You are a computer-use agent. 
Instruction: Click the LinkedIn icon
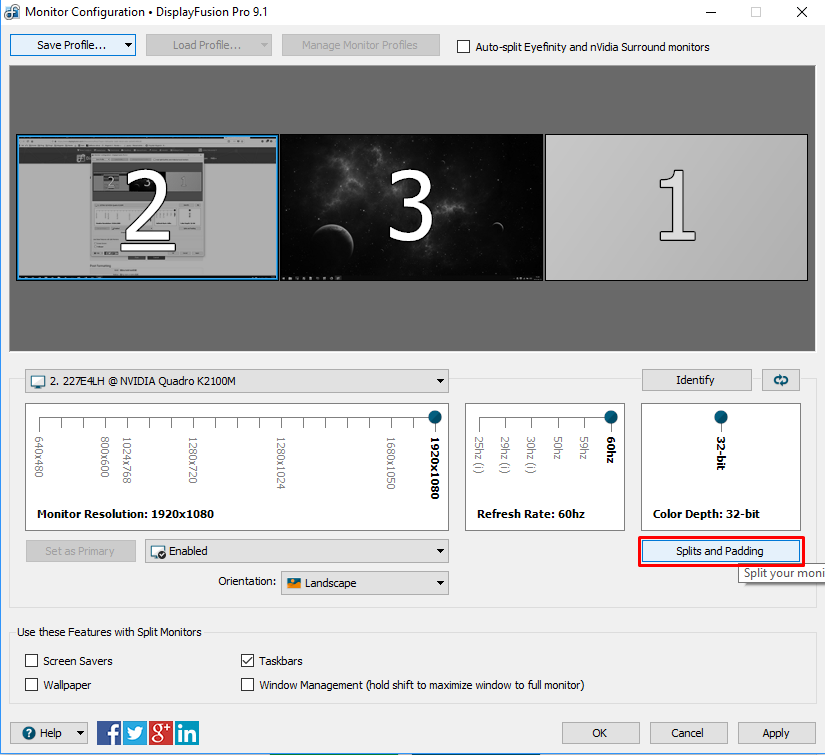click(187, 733)
